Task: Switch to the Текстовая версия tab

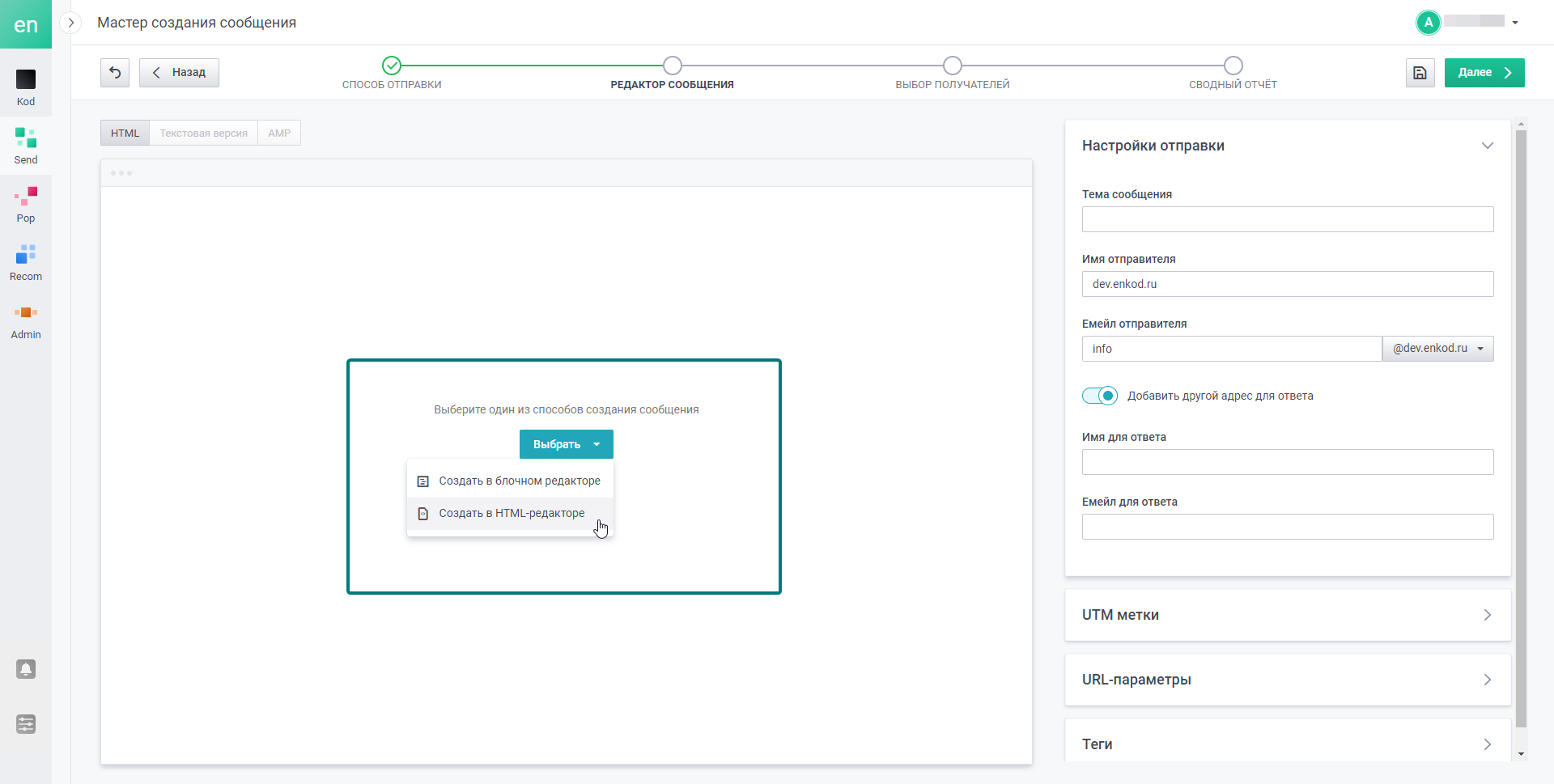Action: point(203,133)
